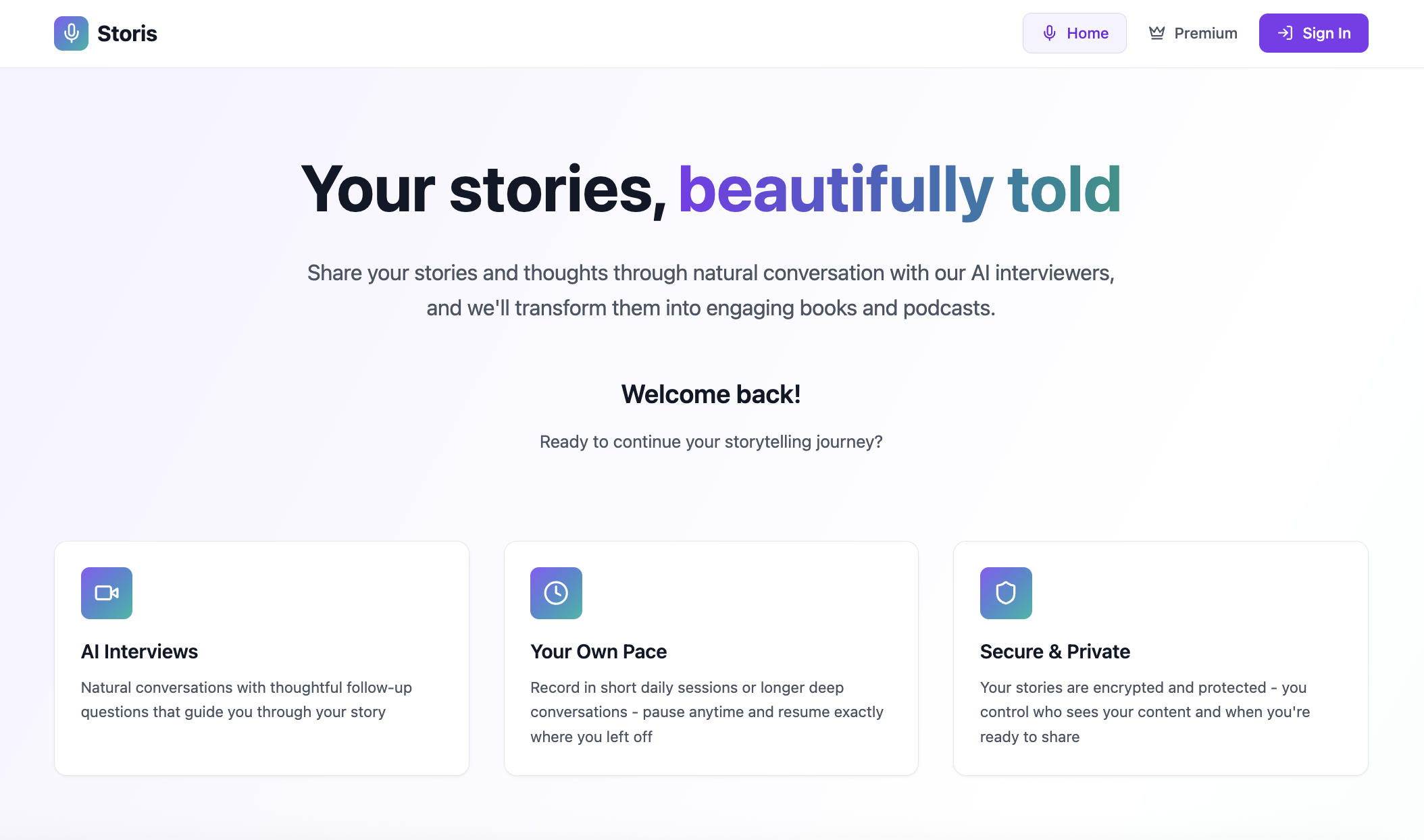Click the microphone icon in Home tab
1424x840 pixels.
(1049, 33)
